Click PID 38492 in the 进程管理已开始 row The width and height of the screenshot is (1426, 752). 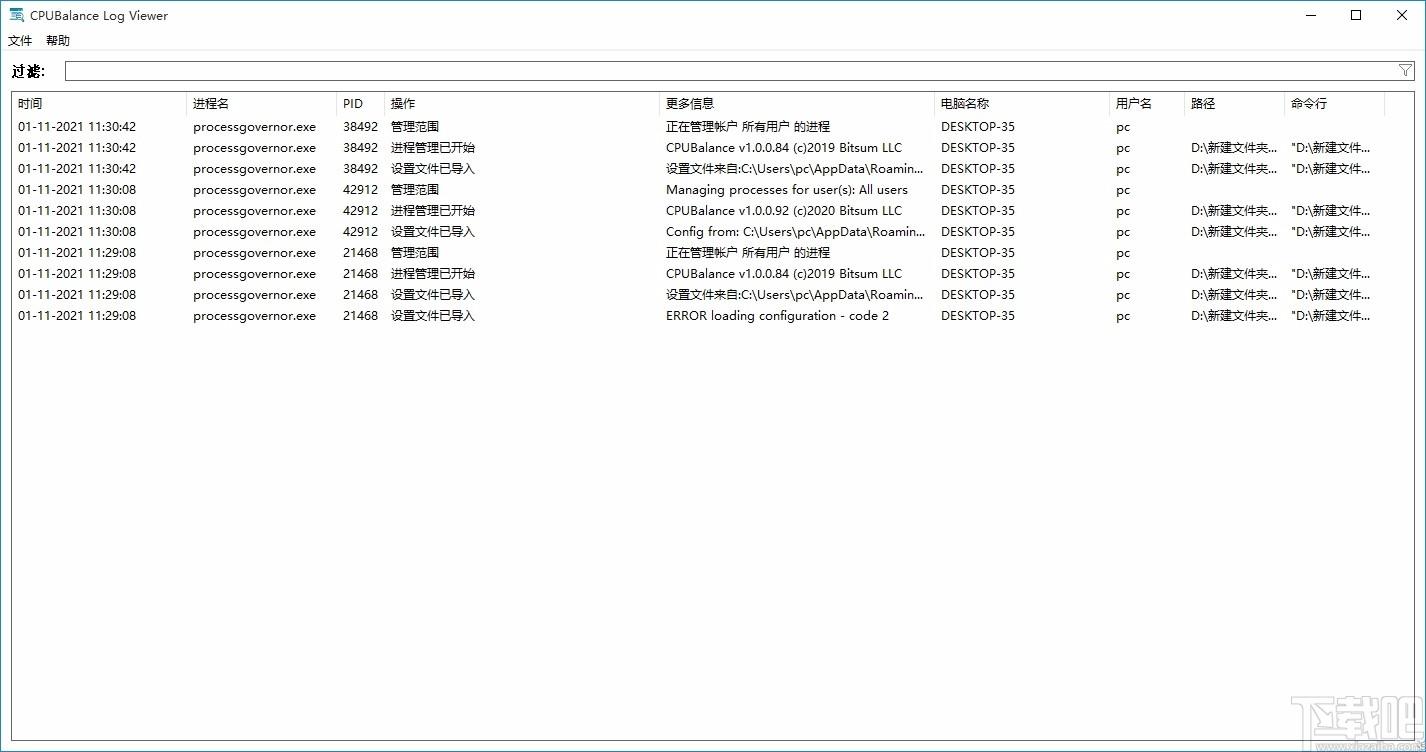click(x=360, y=148)
